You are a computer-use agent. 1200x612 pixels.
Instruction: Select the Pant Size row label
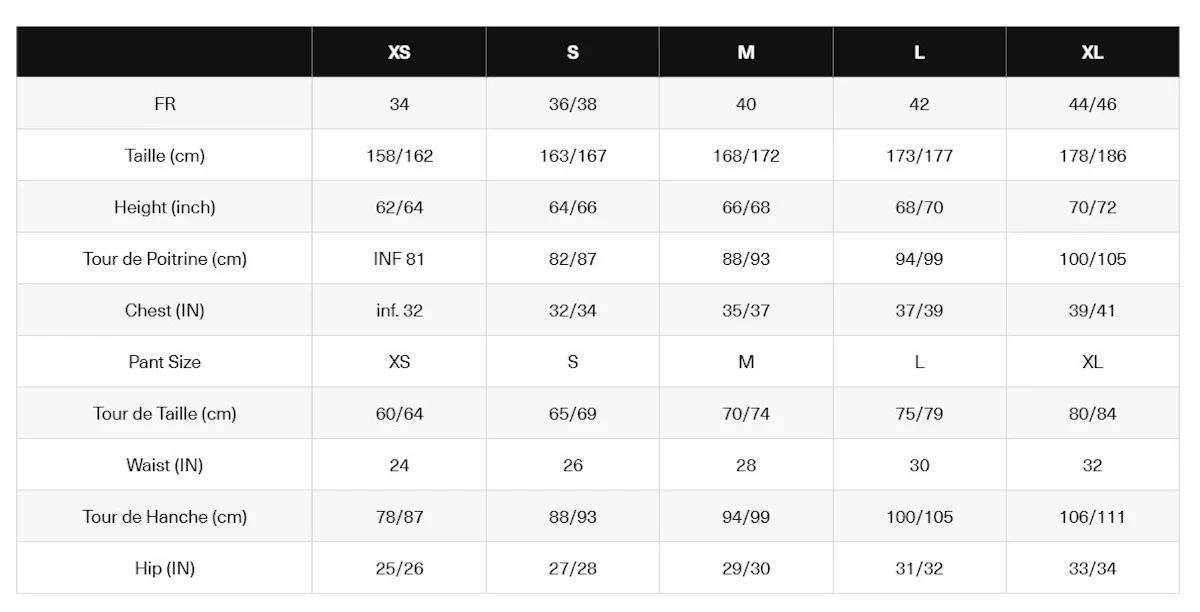[x=165, y=362]
